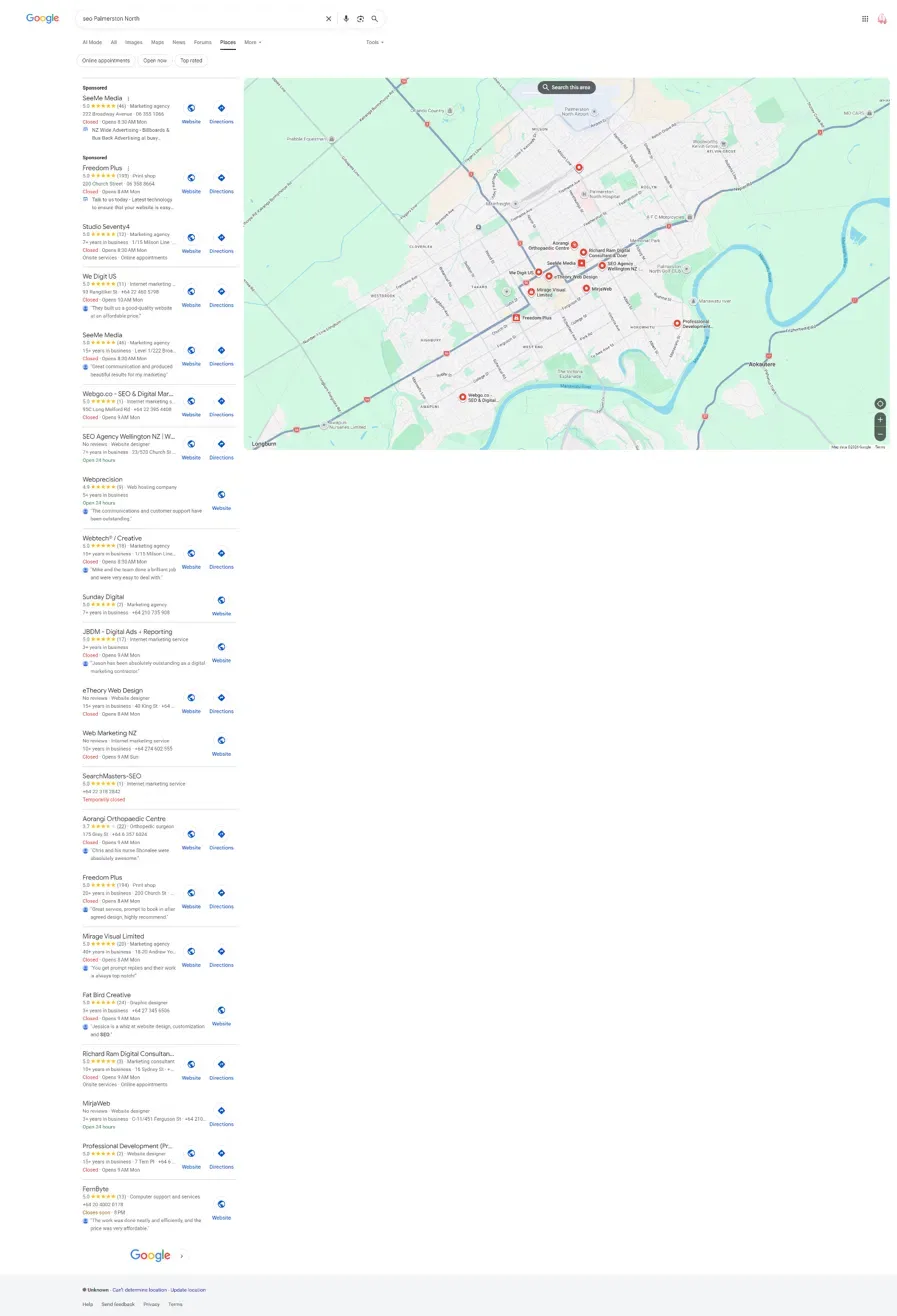Switch to the All results tab
This screenshot has width=897, height=1316.
tap(114, 42)
